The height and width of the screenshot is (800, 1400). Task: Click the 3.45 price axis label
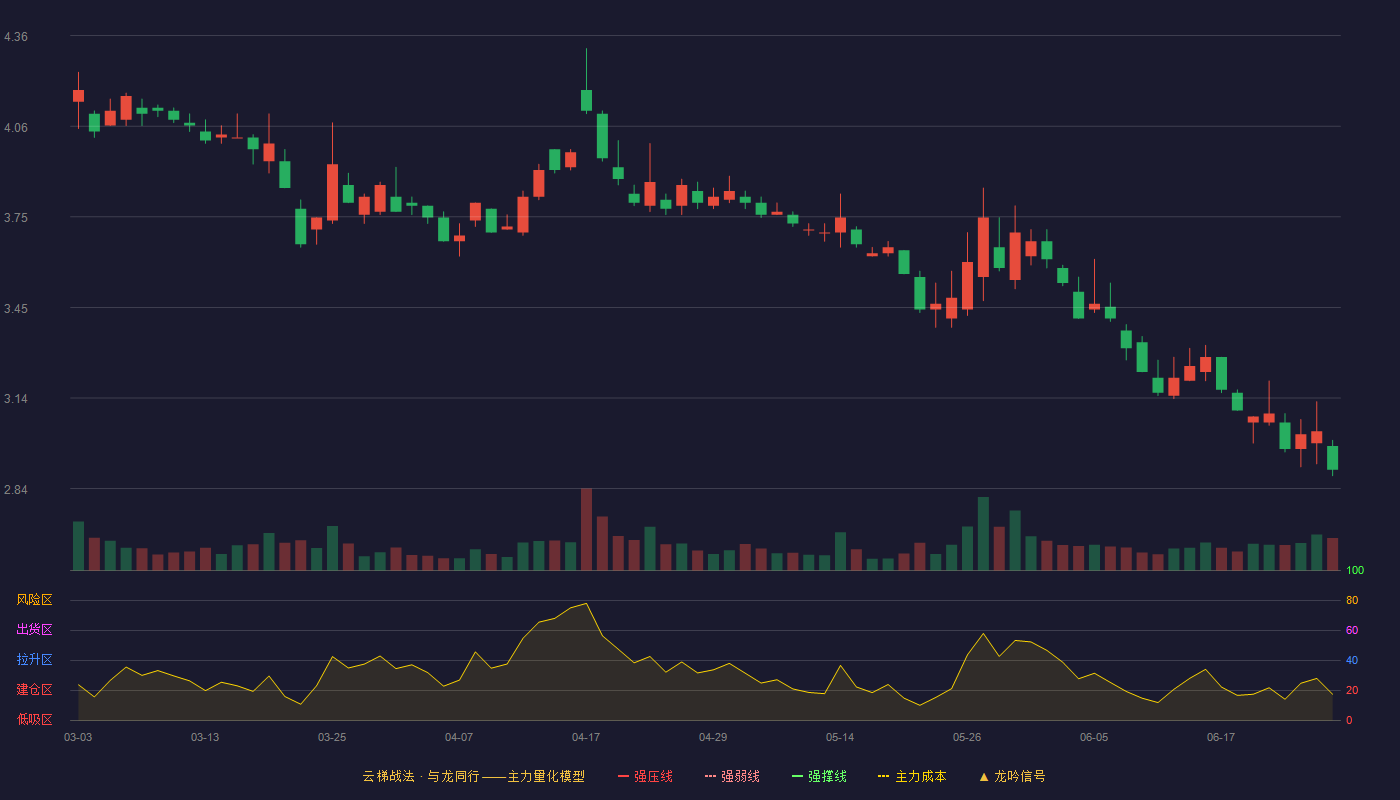pos(16,309)
